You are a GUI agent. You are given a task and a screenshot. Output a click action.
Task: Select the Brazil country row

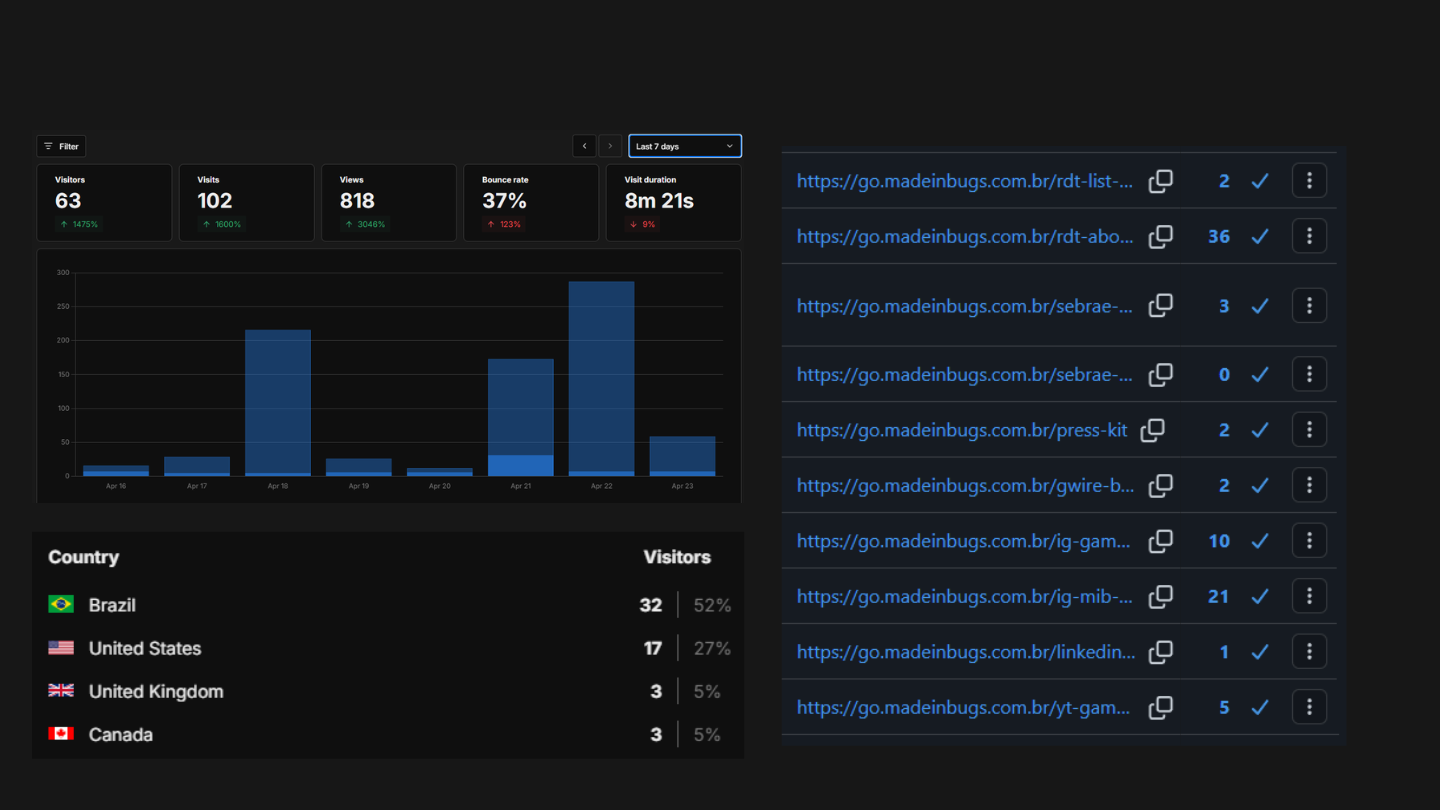(x=389, y=605)
